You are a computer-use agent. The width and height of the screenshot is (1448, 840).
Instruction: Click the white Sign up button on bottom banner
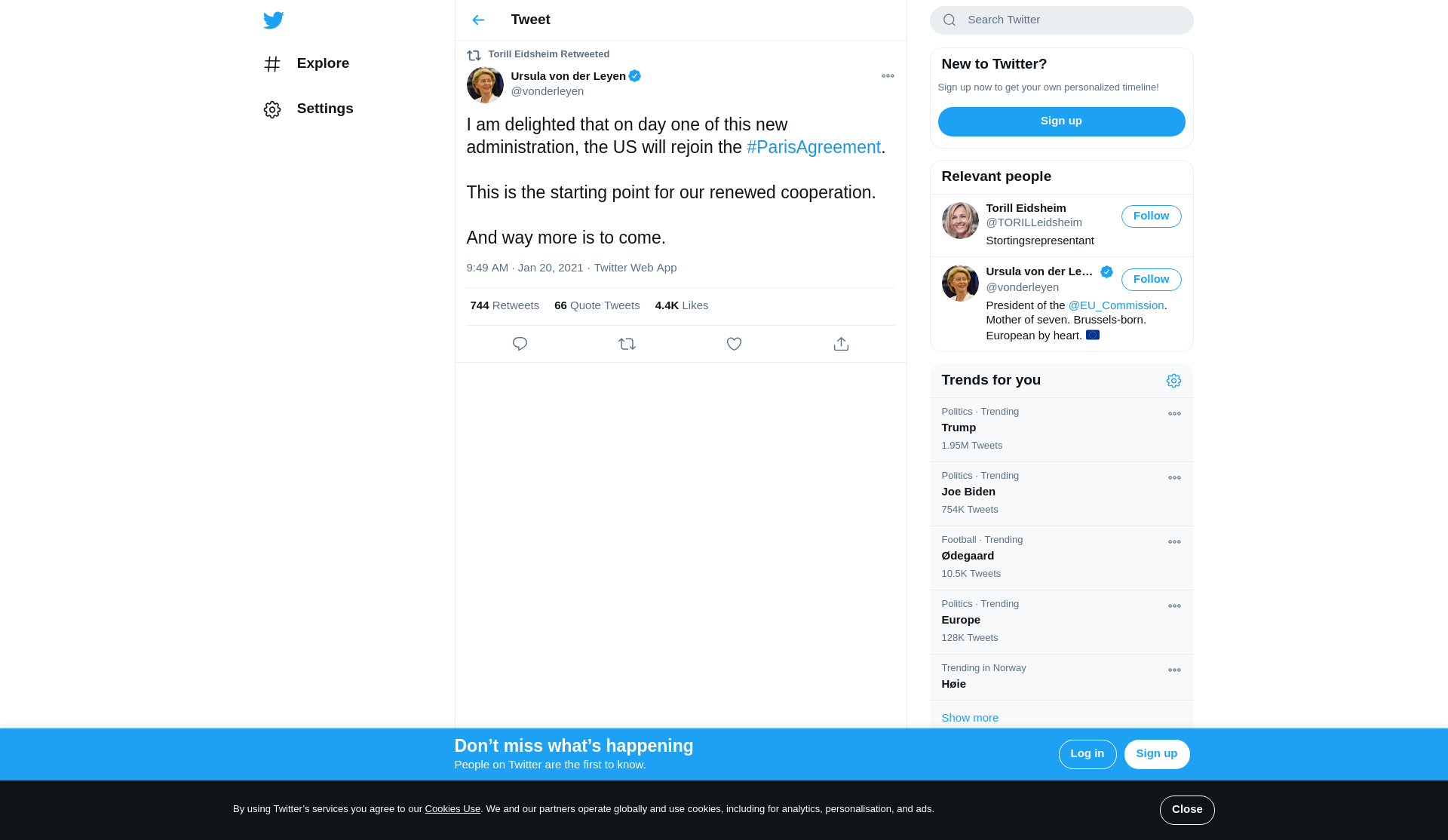tap(1156, 754)
